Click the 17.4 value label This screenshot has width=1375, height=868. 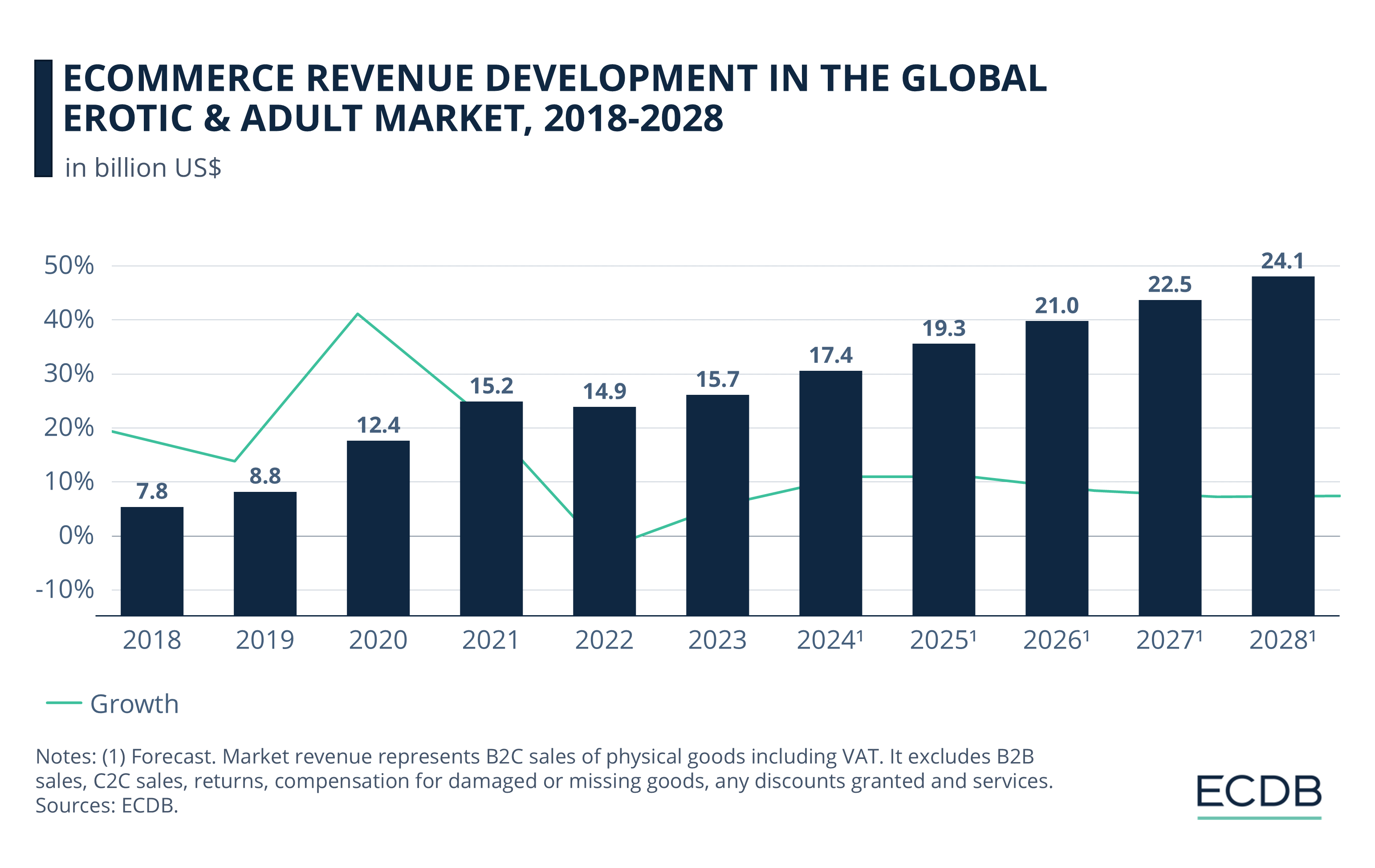tap(830, 356)
